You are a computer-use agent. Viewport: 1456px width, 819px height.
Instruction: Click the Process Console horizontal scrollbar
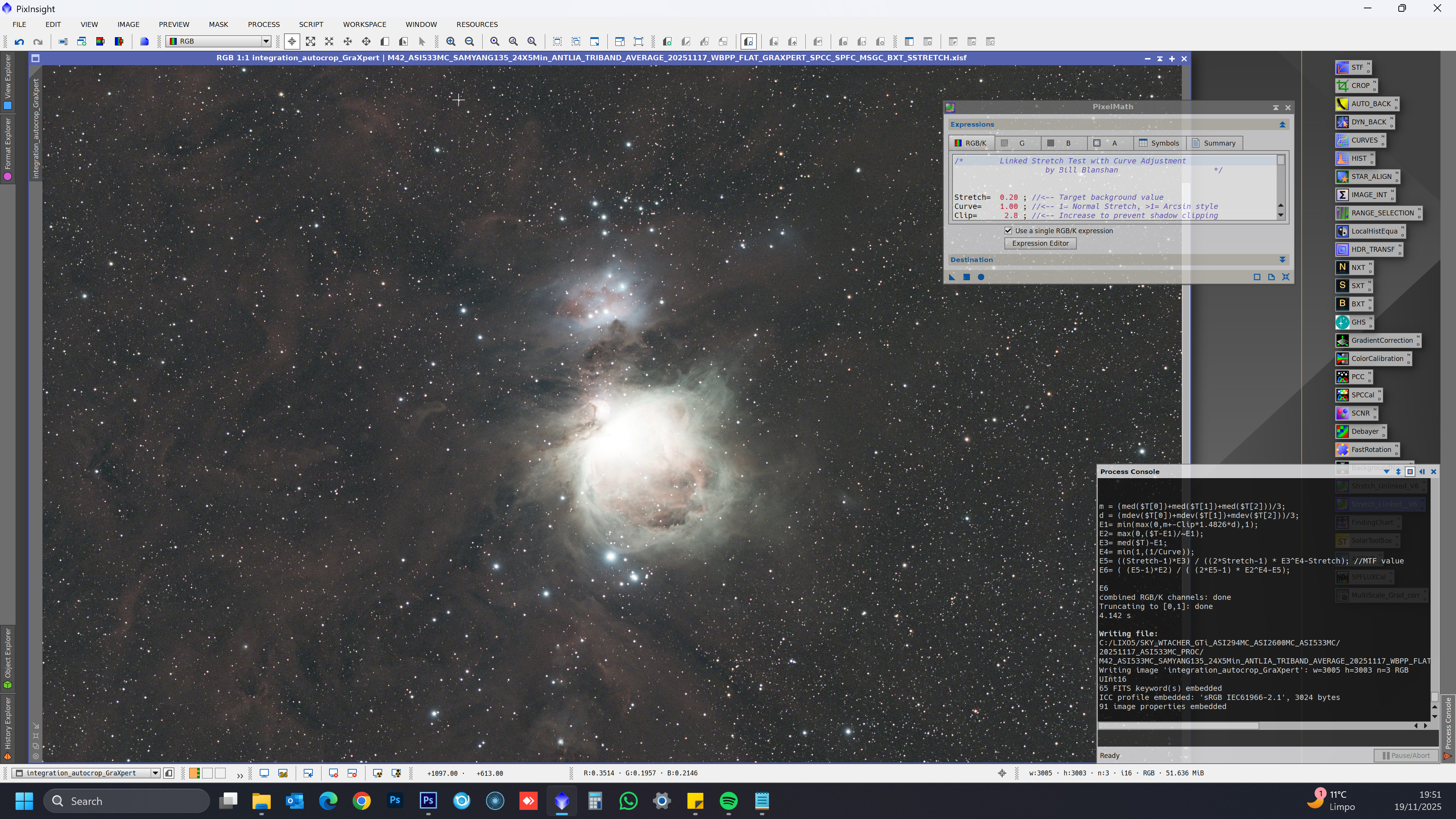click(1178, 725)
